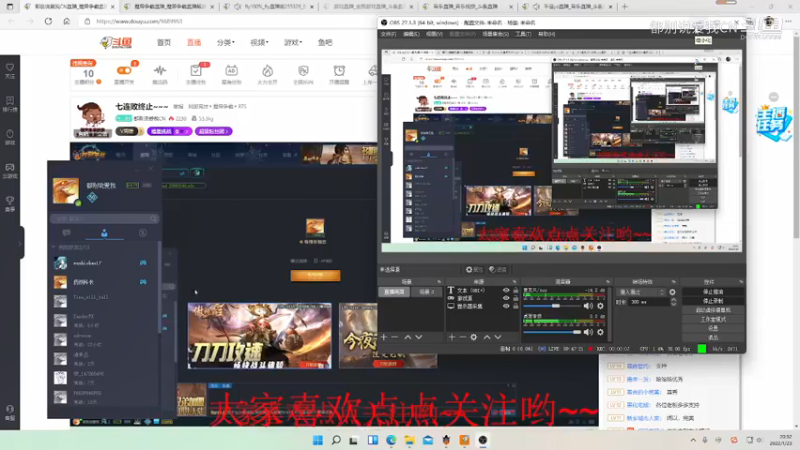Mute the desktop audio speaker icon in mixer
Viewport: 800px width, 450px height.
(x=588, y=332)
